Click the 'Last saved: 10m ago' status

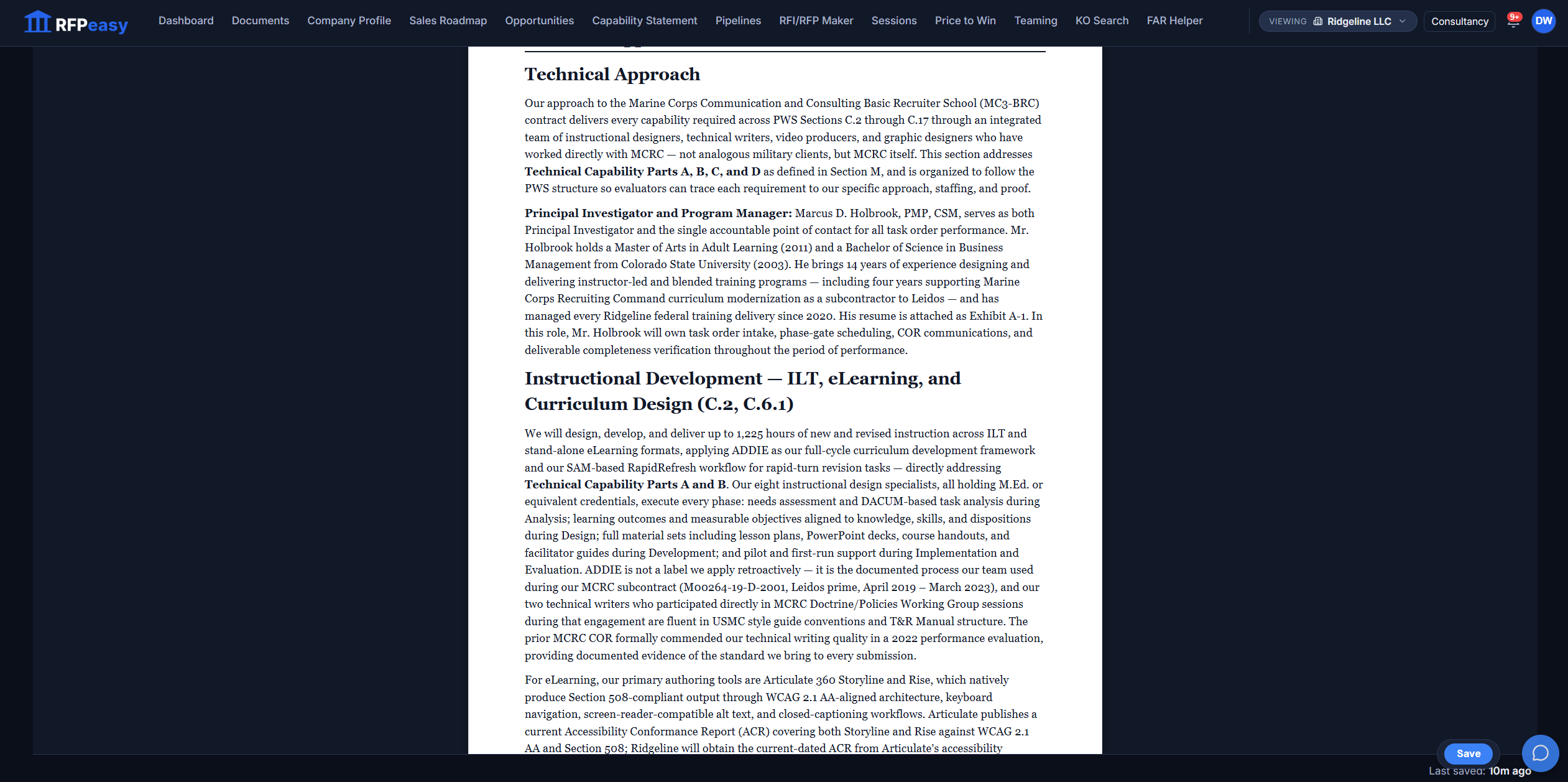(1479, 771)
